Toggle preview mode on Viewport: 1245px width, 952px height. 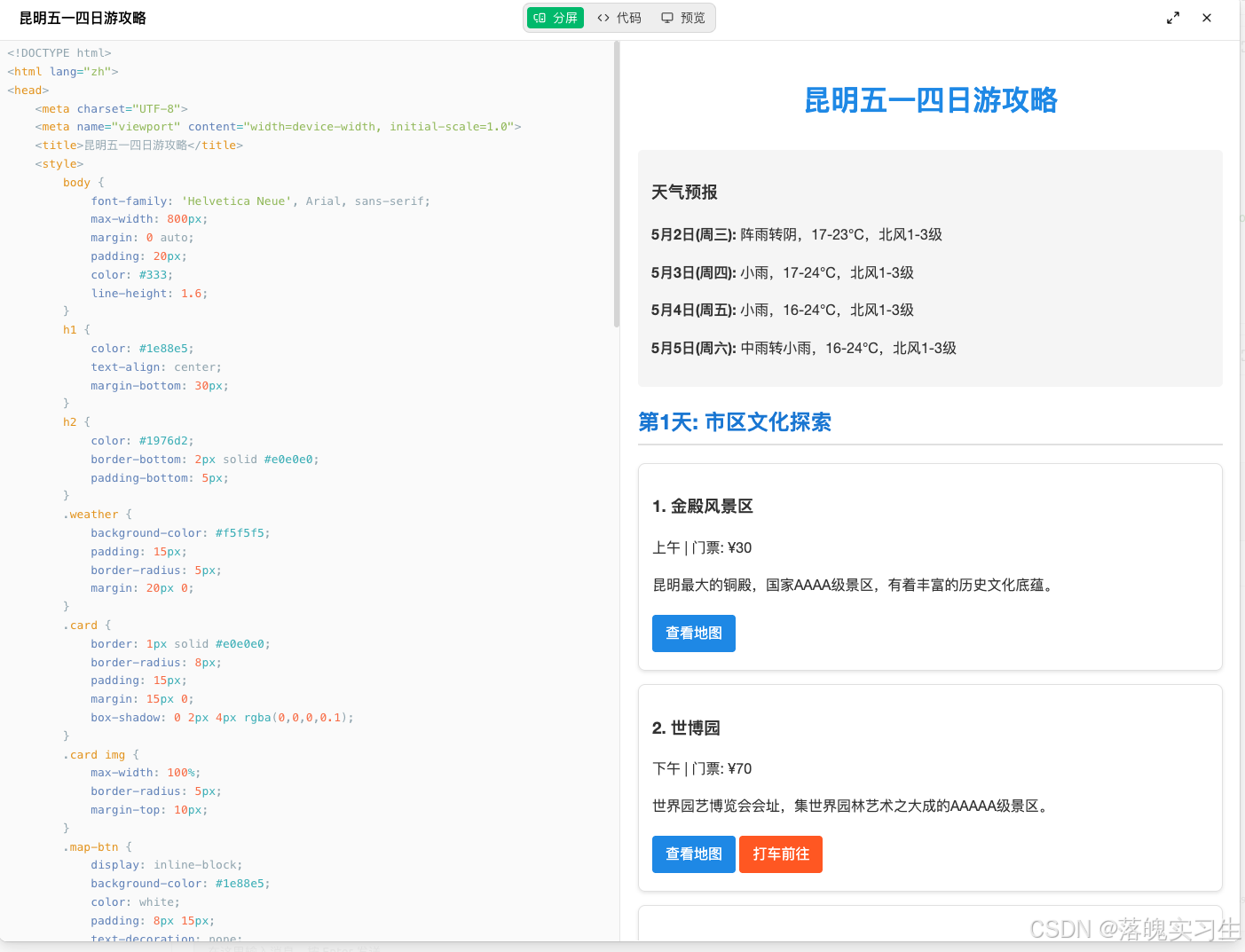pos(682,17)
